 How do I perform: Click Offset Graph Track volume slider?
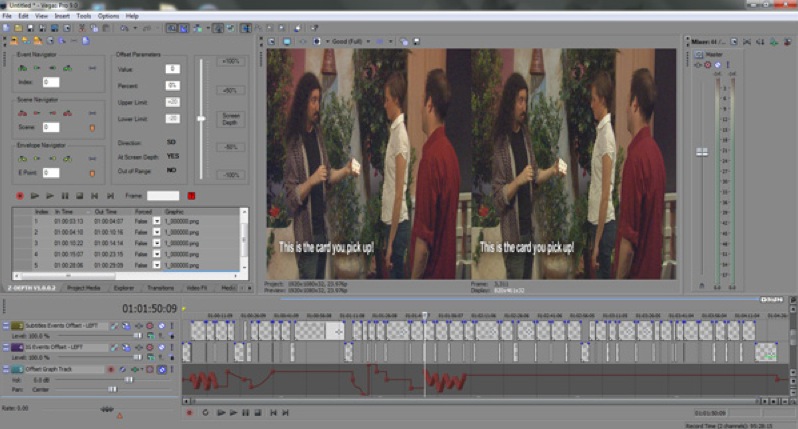point(129,380)
